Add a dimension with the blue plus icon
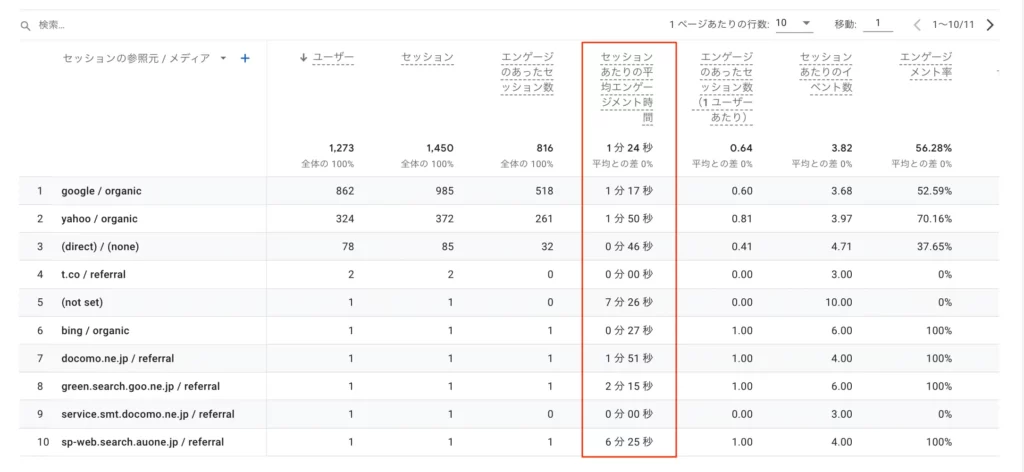1024x472 pixels. 245,58
